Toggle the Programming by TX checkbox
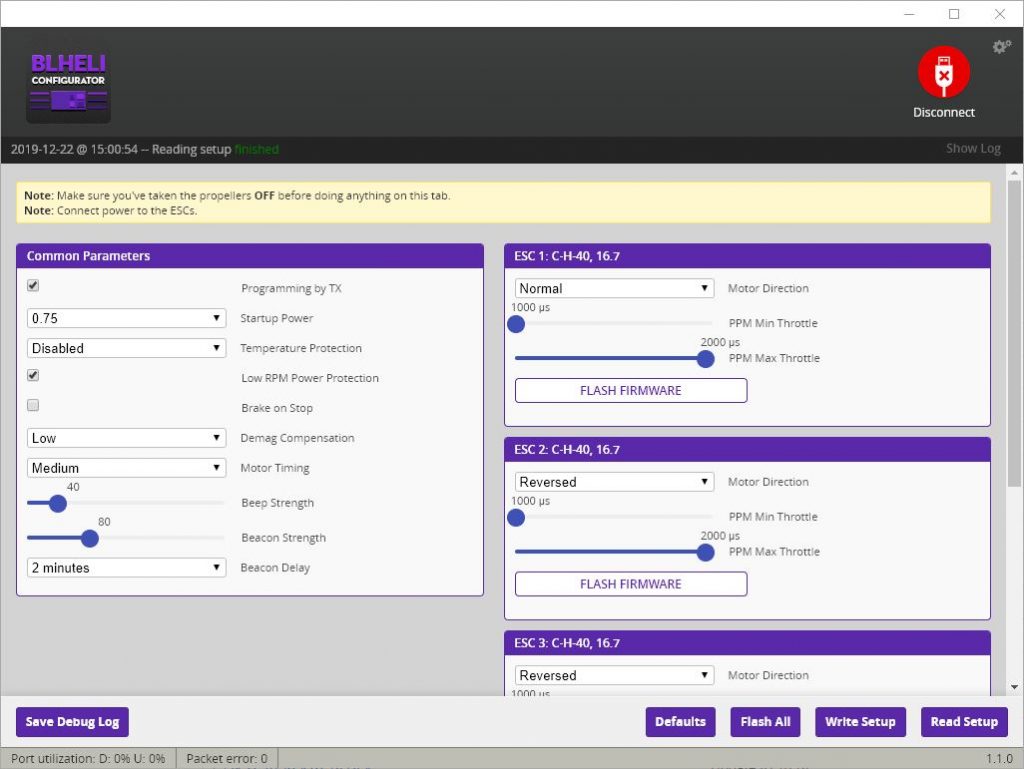 33,285
